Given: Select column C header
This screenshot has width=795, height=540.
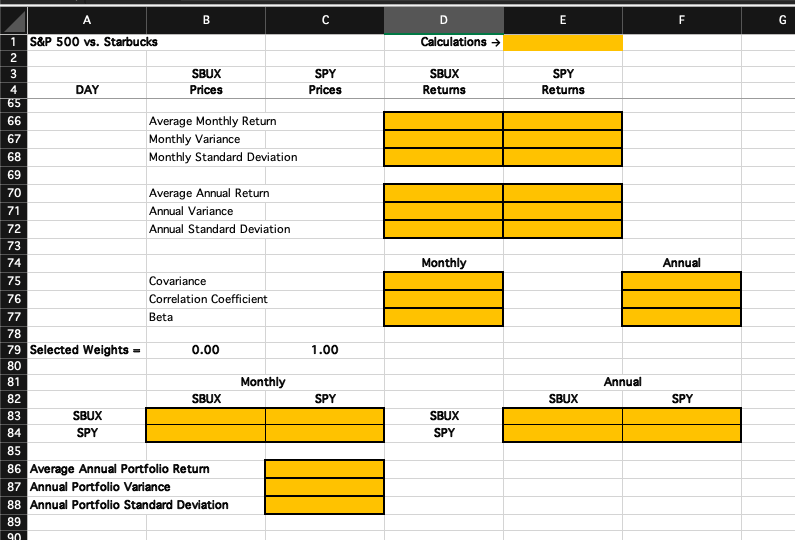Looking at the screenshot, I should click(x=325, y=20).
